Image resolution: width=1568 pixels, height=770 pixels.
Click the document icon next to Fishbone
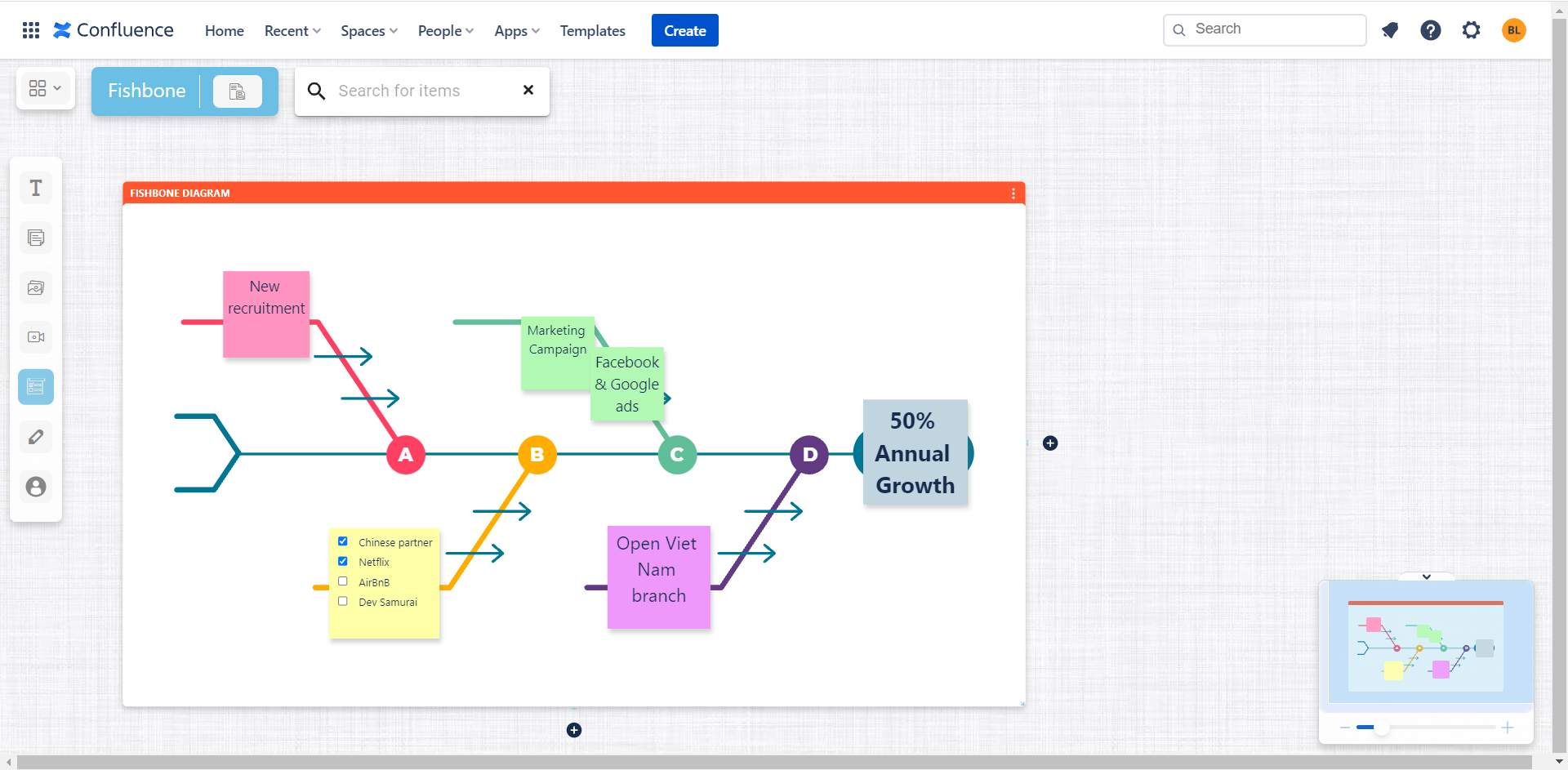[x=238, y=91]
